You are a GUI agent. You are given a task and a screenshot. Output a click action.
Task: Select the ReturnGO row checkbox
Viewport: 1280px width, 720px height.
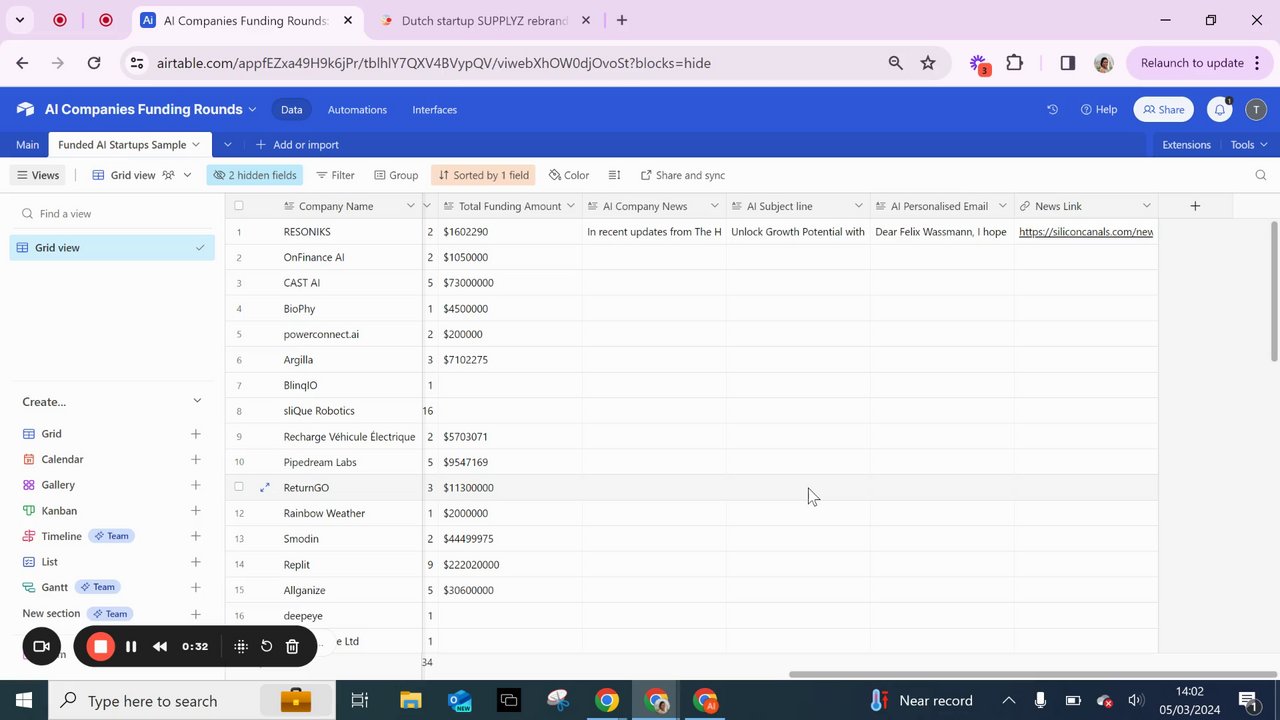pos(238,487)
